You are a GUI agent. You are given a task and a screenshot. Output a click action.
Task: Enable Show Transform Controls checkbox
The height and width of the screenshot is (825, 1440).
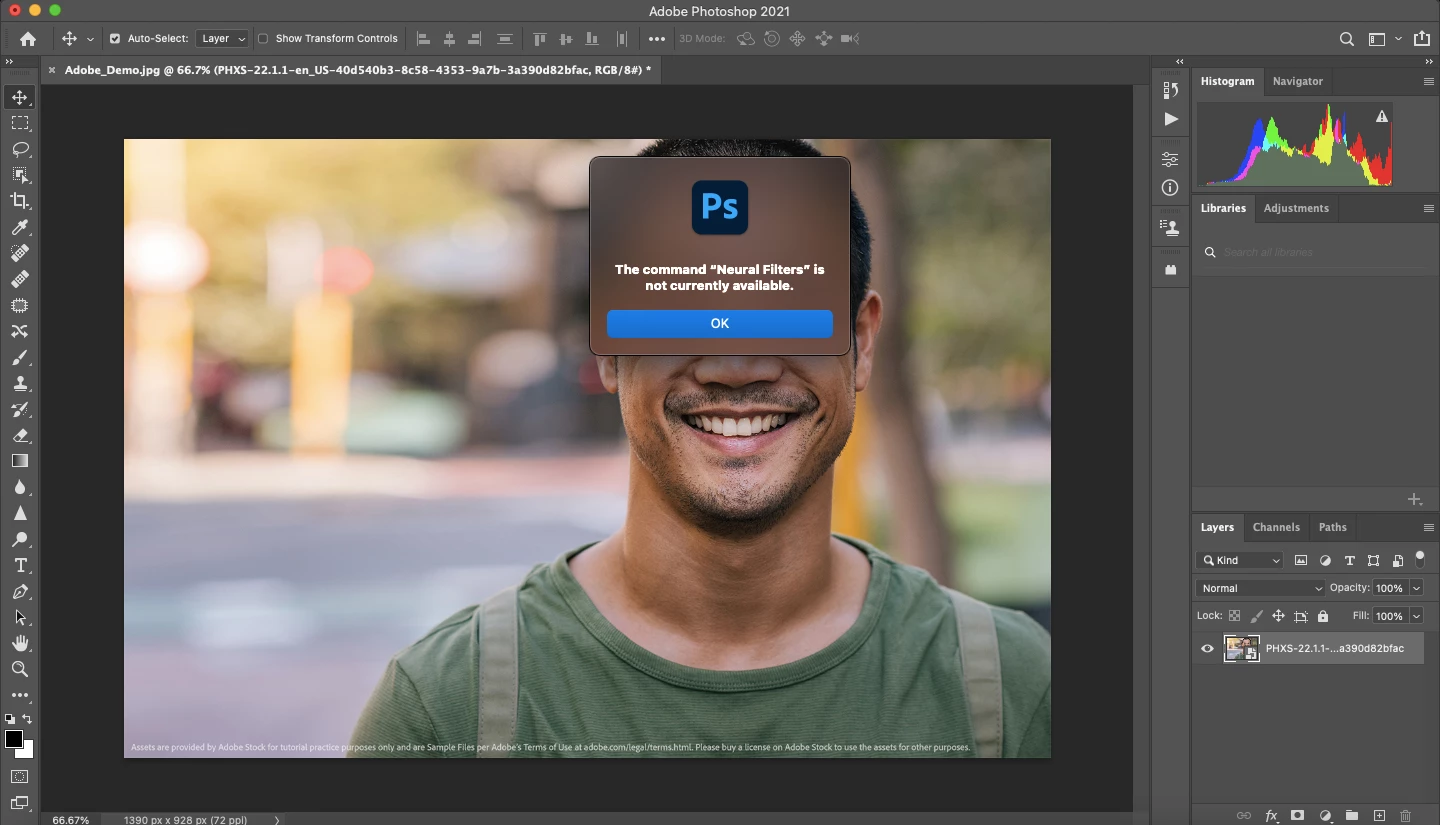coord(263,39)
